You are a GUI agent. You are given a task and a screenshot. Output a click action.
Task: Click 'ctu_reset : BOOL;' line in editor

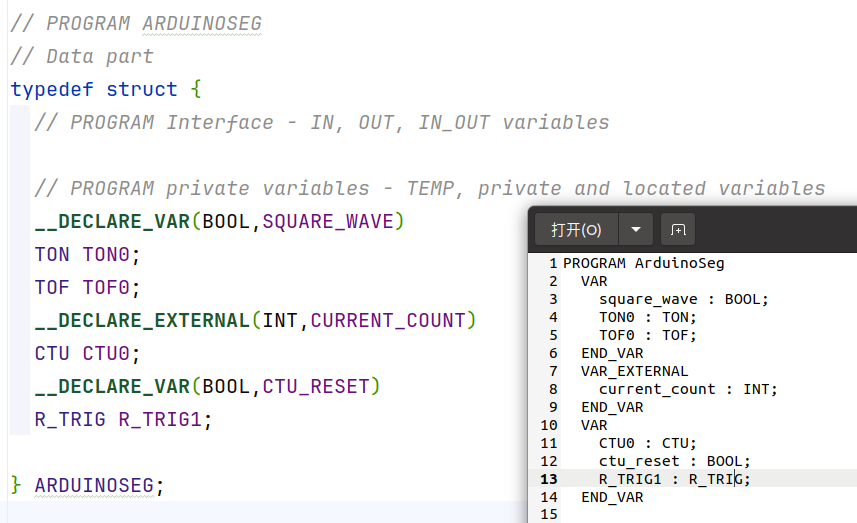674,461
